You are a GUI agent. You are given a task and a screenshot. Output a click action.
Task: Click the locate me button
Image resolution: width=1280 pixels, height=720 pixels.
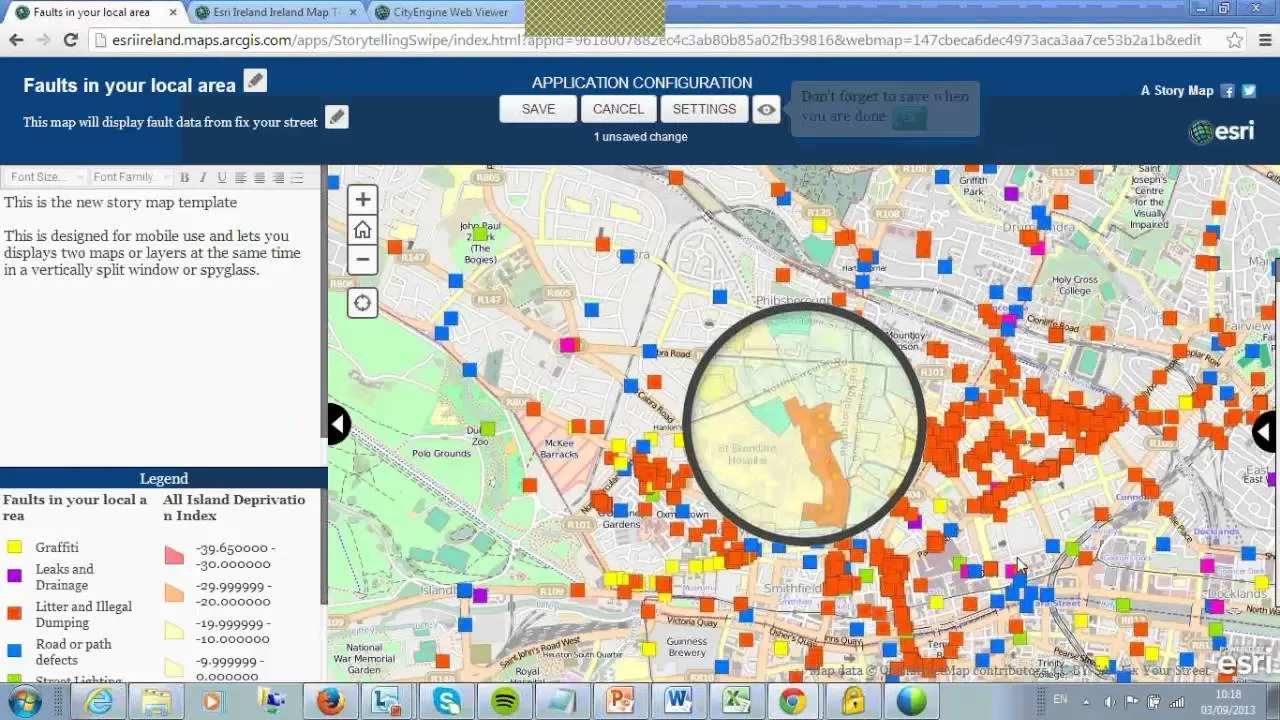tap(362, 303)
